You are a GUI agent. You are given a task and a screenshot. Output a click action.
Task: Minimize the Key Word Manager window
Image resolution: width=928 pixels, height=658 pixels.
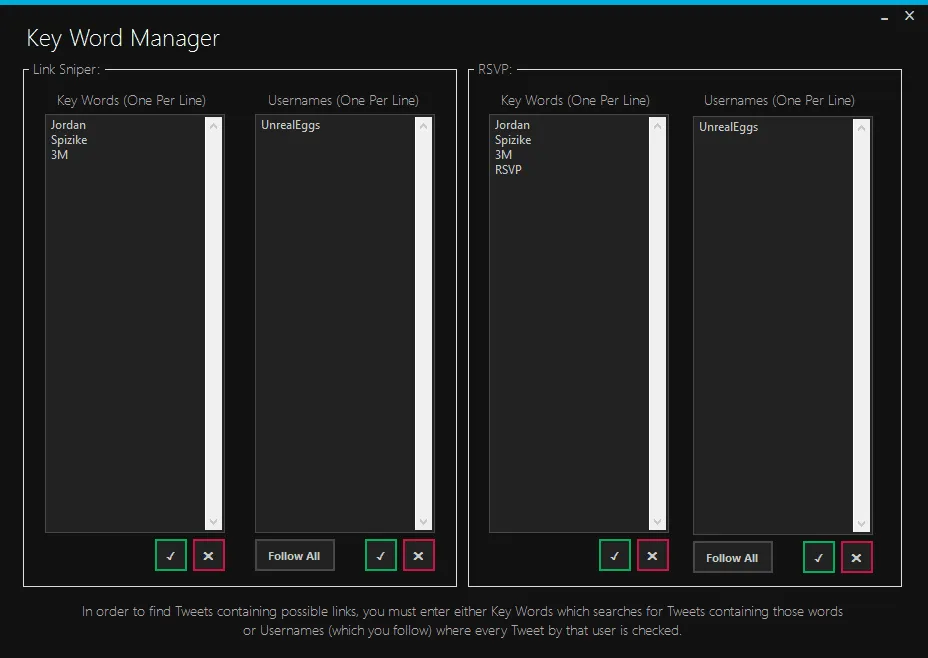(x=883, y=17)
